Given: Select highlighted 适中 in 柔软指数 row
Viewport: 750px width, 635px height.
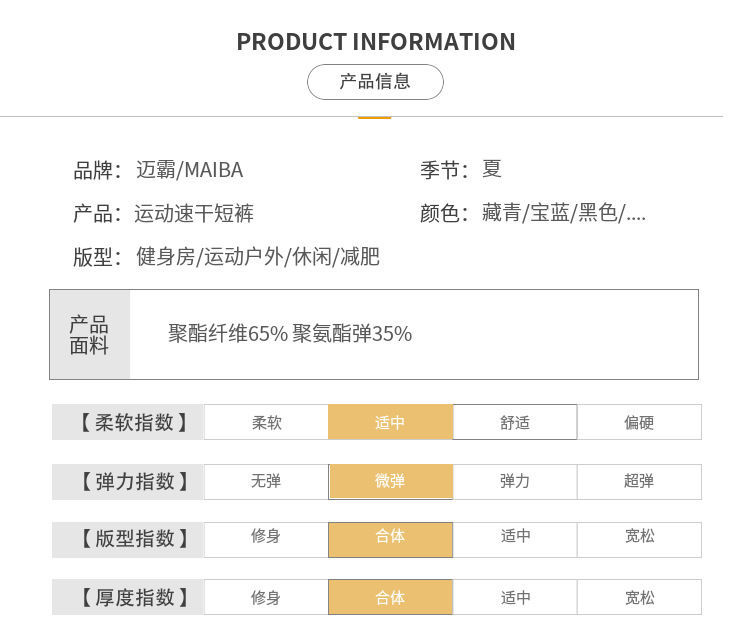Looking at the screenshot, I should pyautogui.click(x=390, y=422).
